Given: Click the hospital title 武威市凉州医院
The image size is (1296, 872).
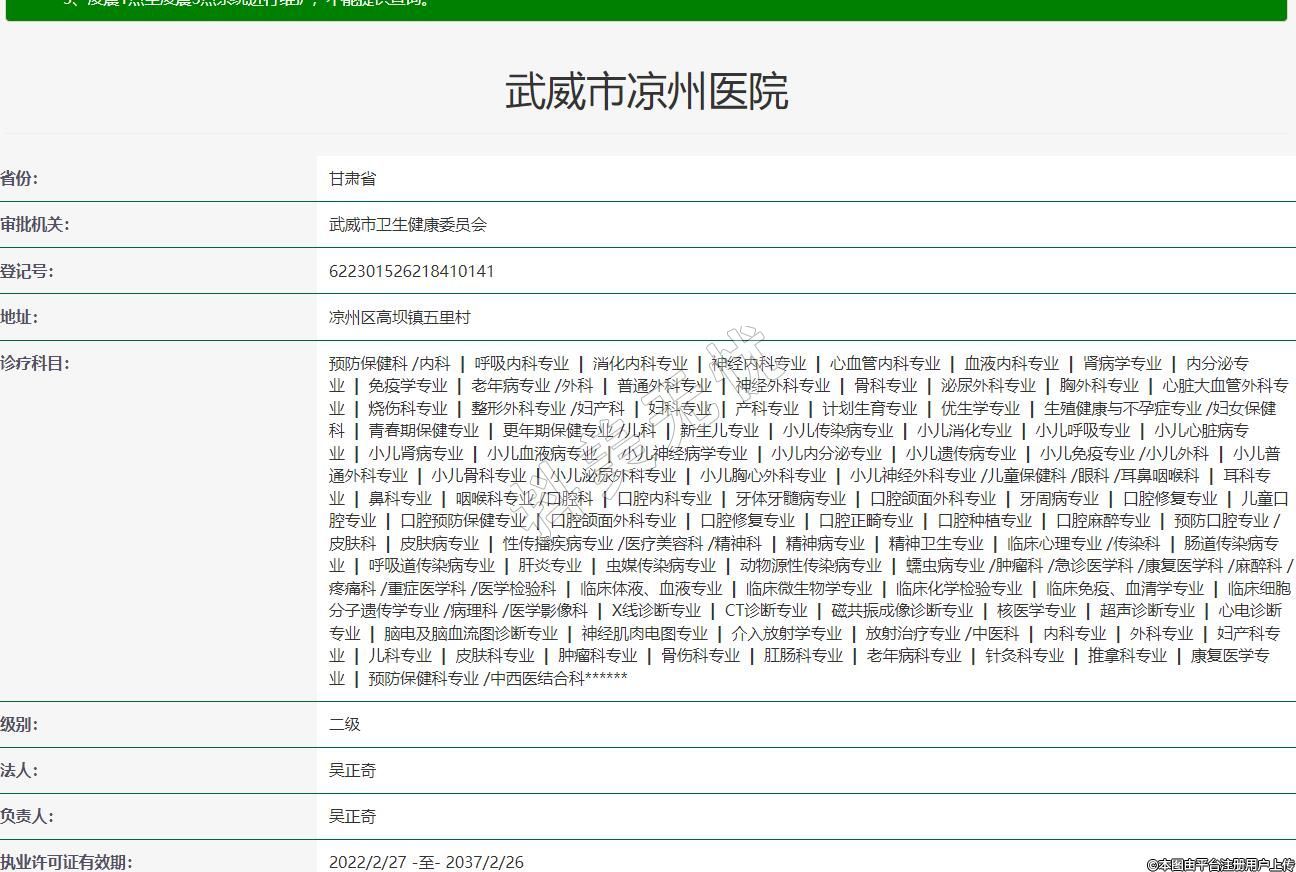Looking at the screenshot, I should [646, 91].
